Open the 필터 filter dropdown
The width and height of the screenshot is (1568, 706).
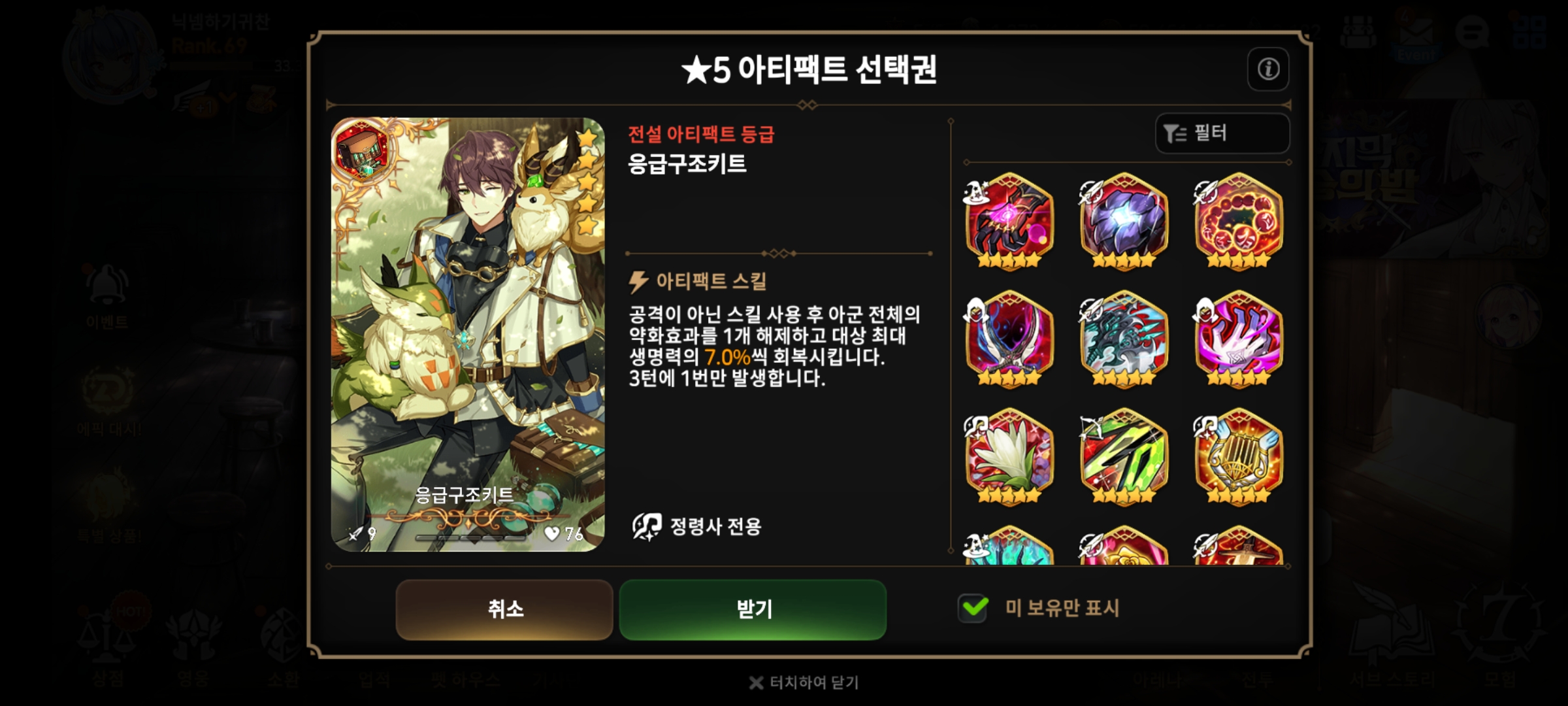click(x=1222, y=133)
